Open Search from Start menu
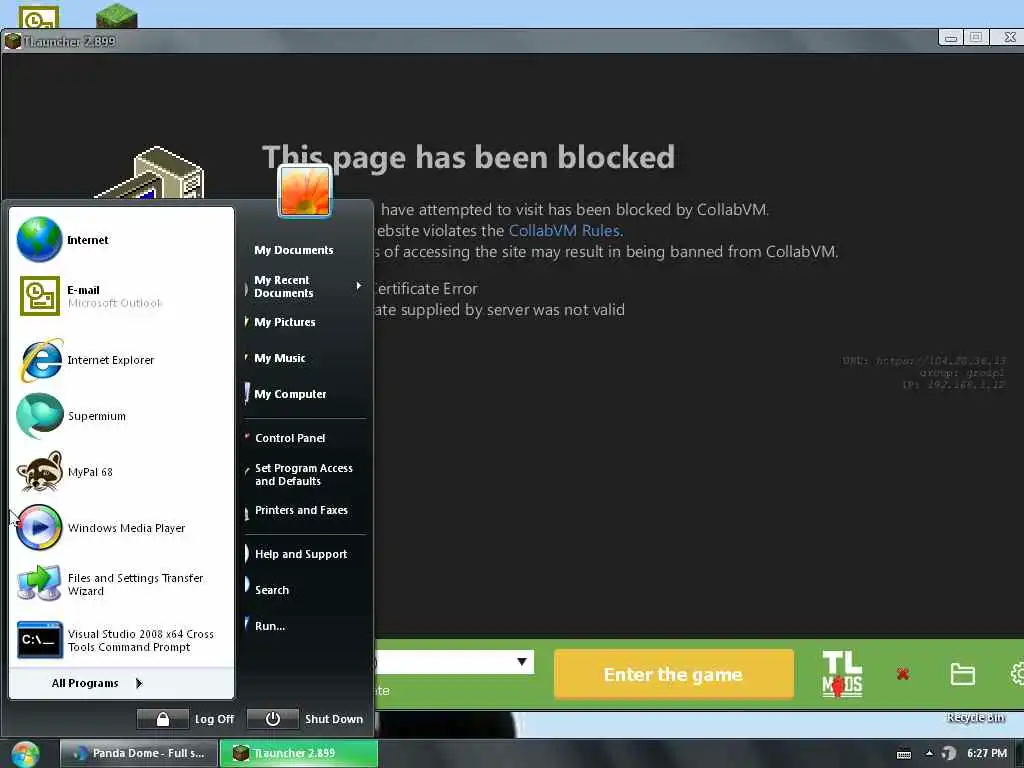This screenshot has height=768, width=1024. tap(304, 590)
